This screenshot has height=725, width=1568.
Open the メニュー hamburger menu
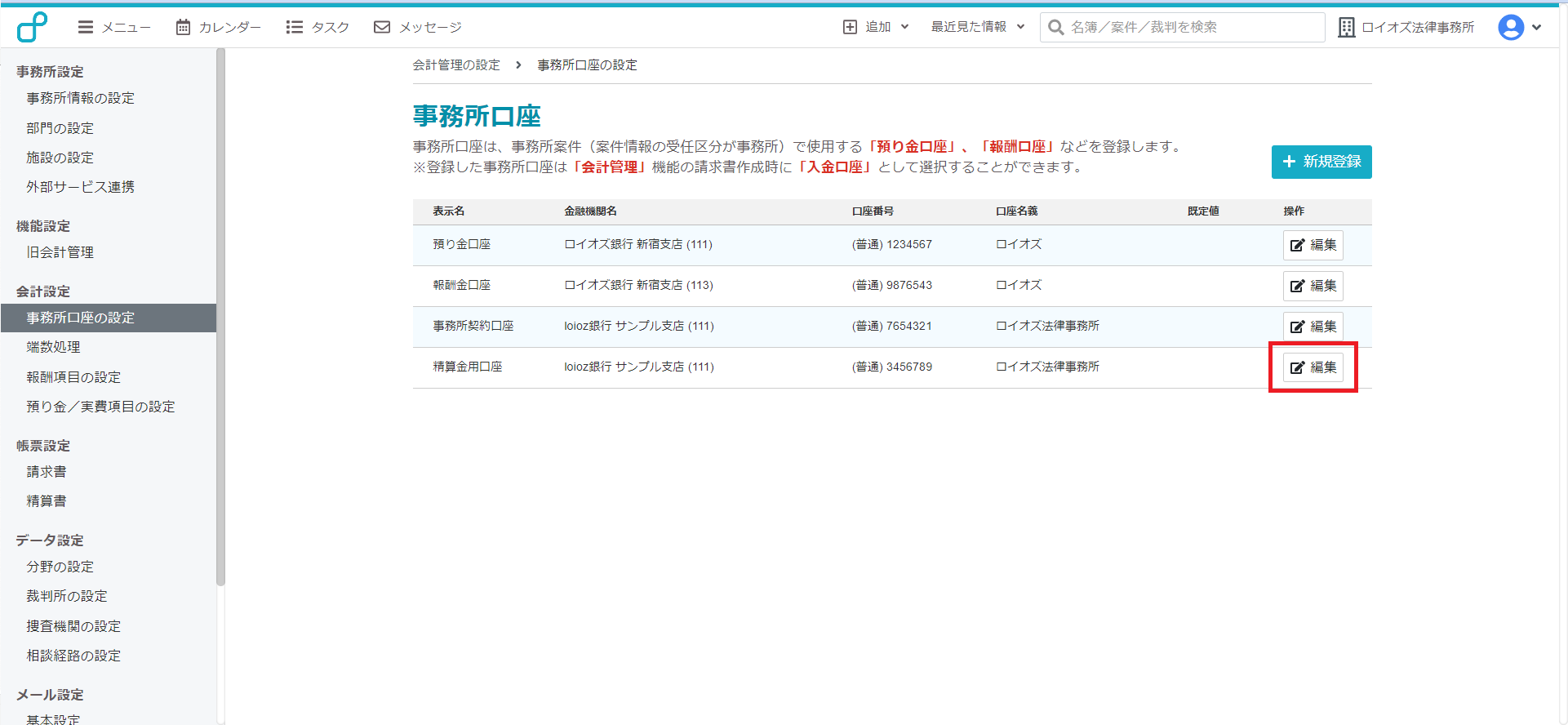[114, 27]
